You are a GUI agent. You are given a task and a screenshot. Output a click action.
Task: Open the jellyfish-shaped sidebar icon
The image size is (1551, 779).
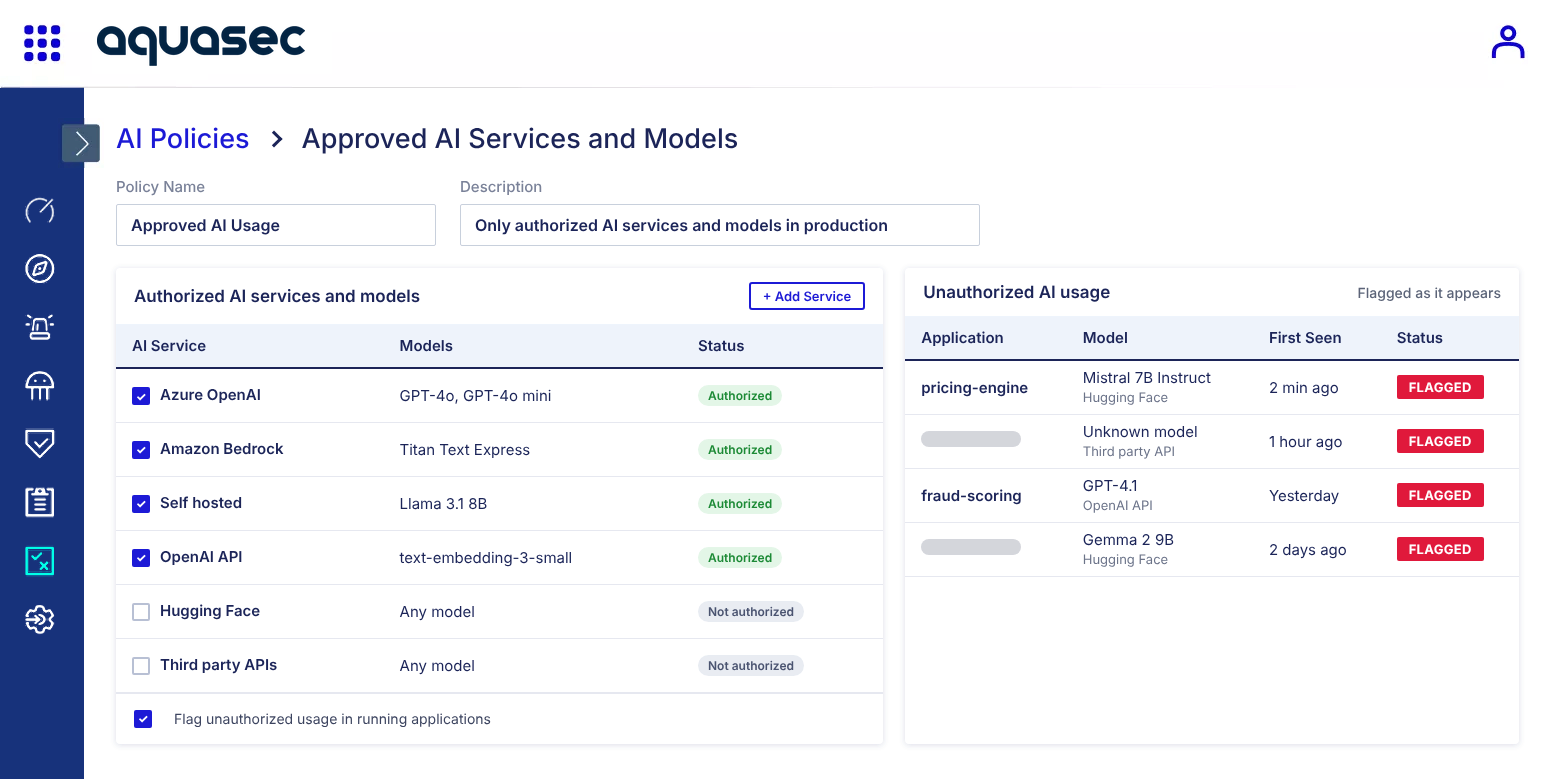point(40,386)
